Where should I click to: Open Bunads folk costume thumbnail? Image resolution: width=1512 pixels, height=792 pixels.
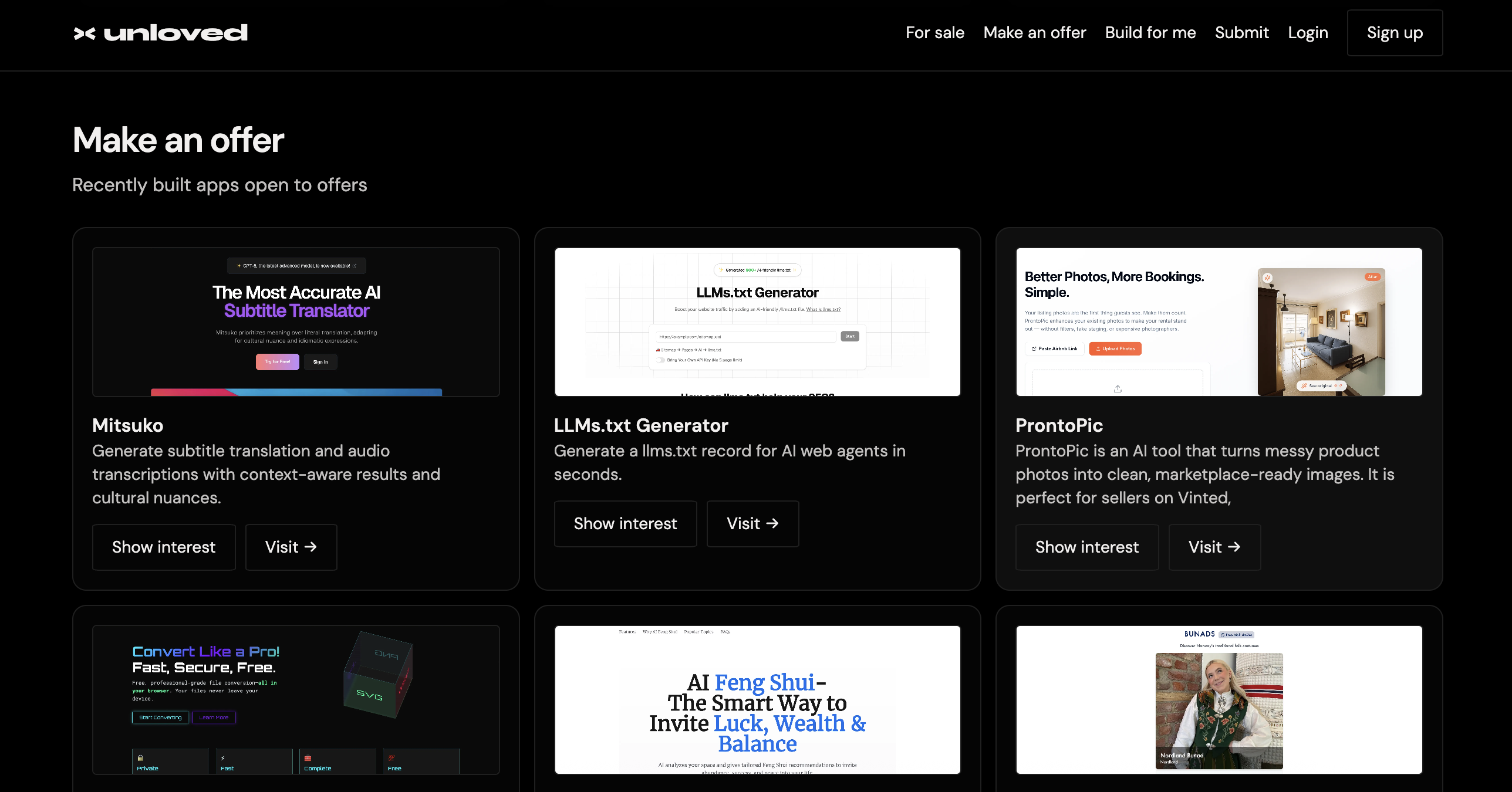pos(1219,699)
